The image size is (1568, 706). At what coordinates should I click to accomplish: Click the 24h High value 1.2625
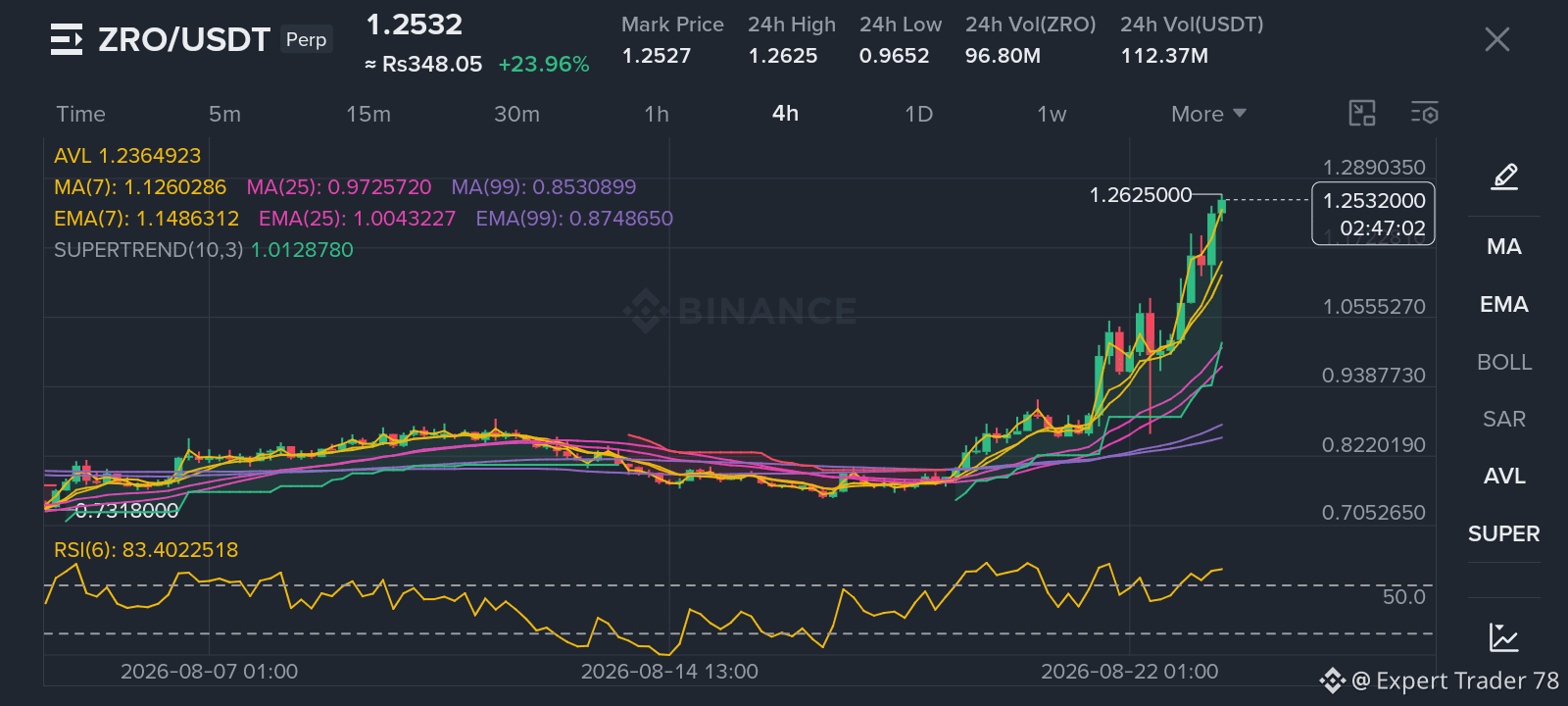[782, 56]
